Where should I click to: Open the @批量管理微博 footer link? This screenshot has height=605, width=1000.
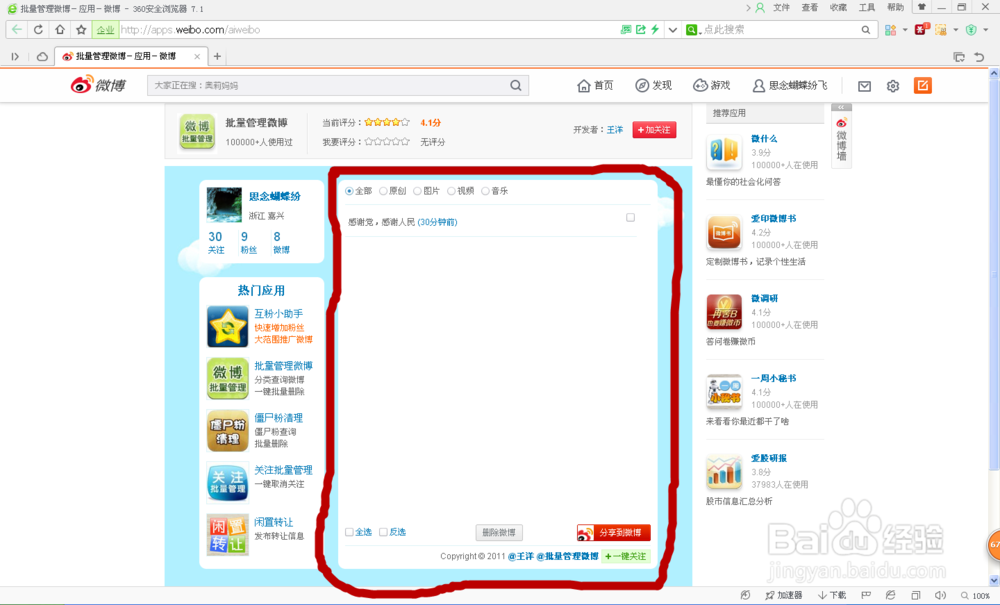click(568, 557)
